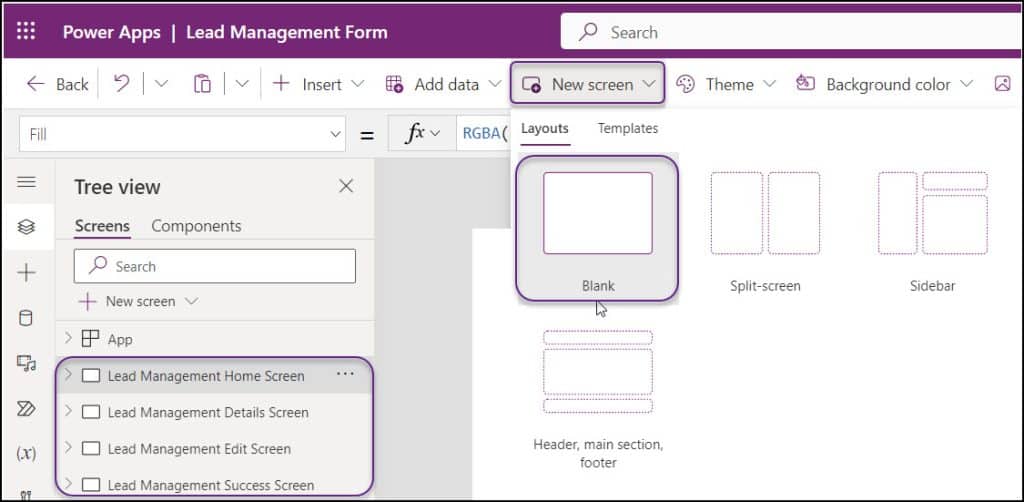The height and width of the screenshot is (502, 1024).
Task: Open the Insert menu
Action: click(317, 84)
